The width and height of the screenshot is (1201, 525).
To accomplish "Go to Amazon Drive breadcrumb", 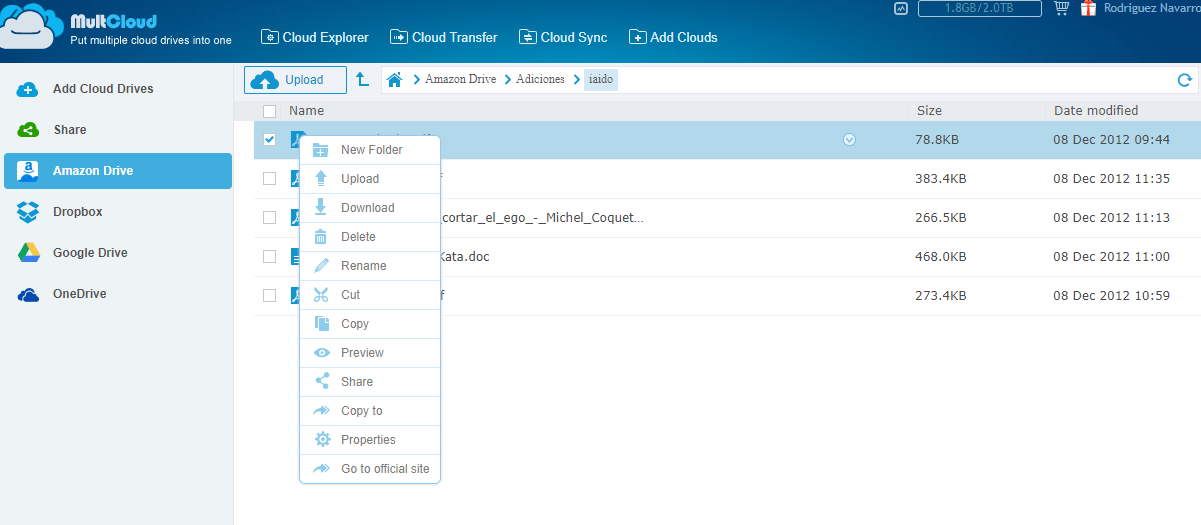I will pos(460,79).
